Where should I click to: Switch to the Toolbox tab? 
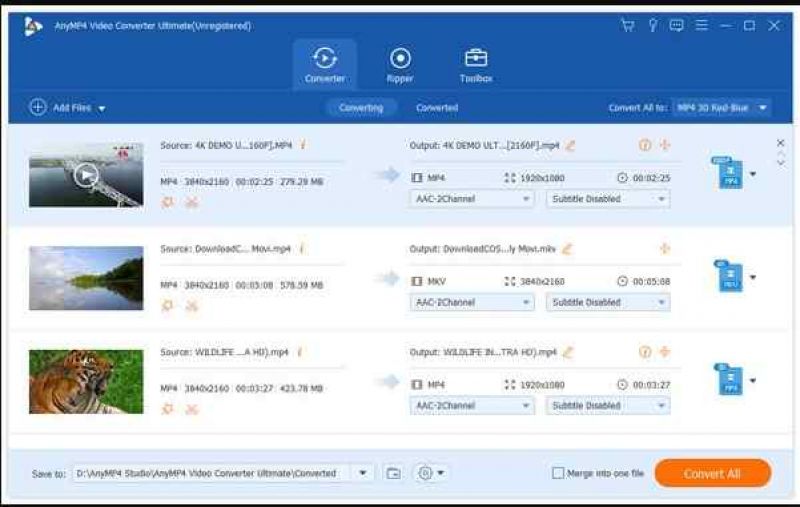[x=476, y=64]
